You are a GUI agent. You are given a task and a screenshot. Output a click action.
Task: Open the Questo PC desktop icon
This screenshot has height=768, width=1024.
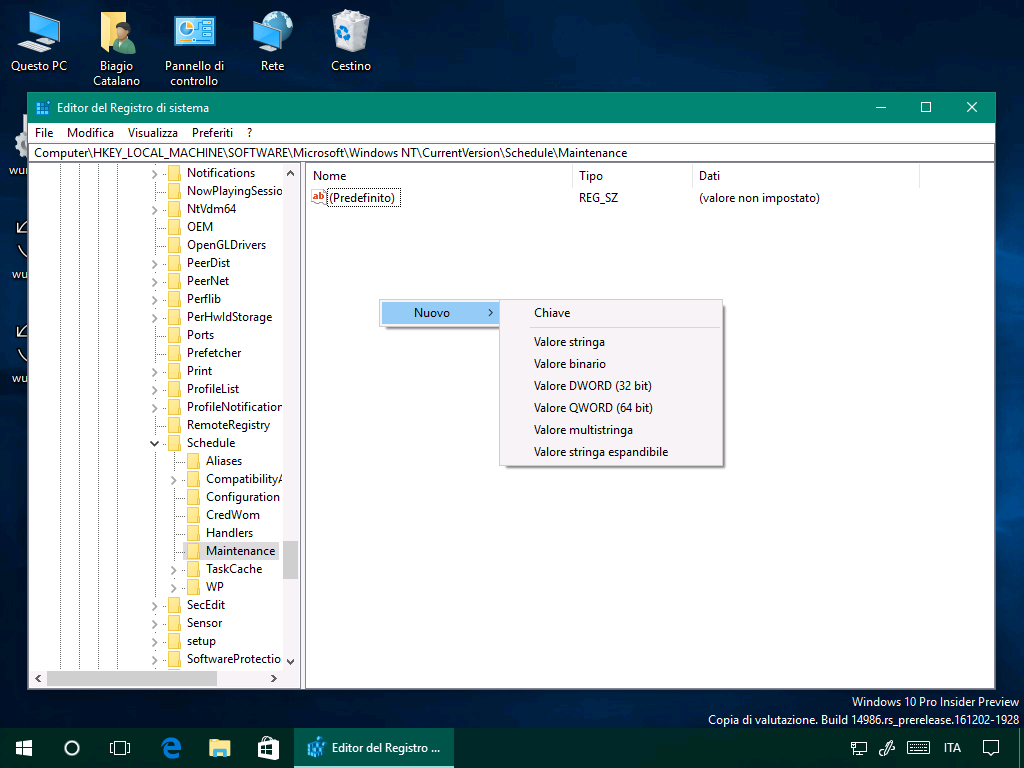39,41
